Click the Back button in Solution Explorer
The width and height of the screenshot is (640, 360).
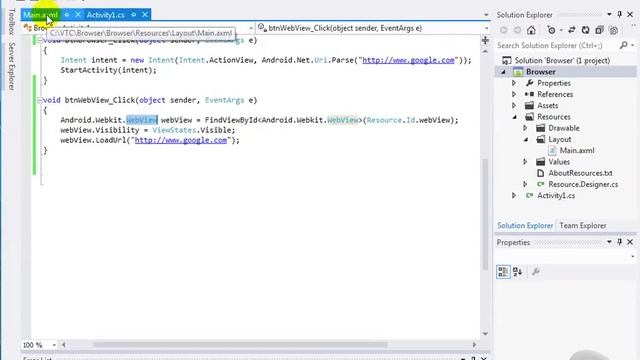[504, 30]
